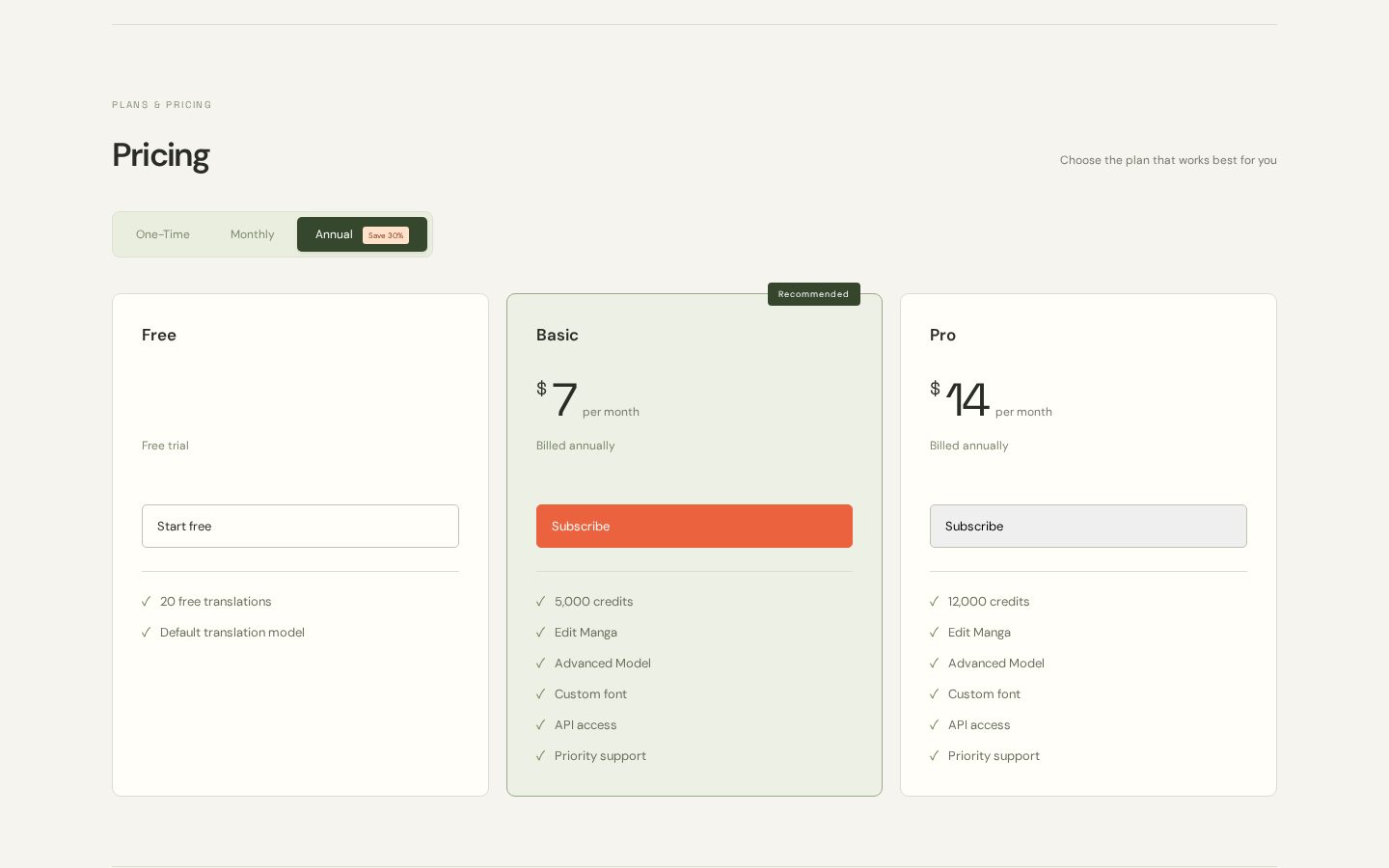This screenshot has height=868, width=1389.
Task: Click the Free plan title
Action: point(159,335)
